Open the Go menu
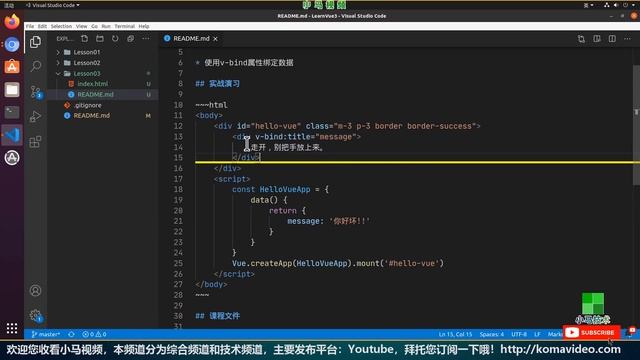640x360 pixels. (x=94, y=26)
